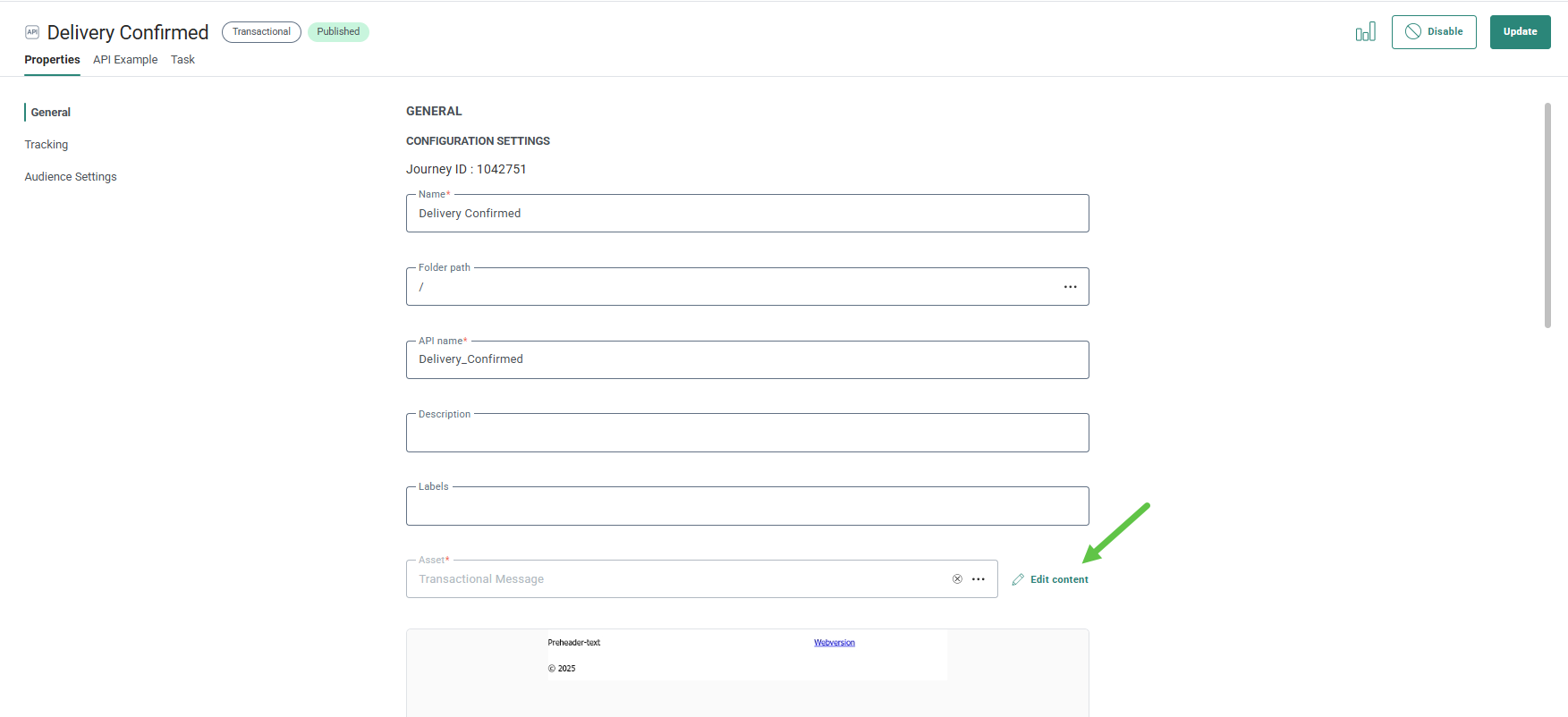Screen dimensions: 1568x717
Task: Select the Properties tab
Action: 52,60
